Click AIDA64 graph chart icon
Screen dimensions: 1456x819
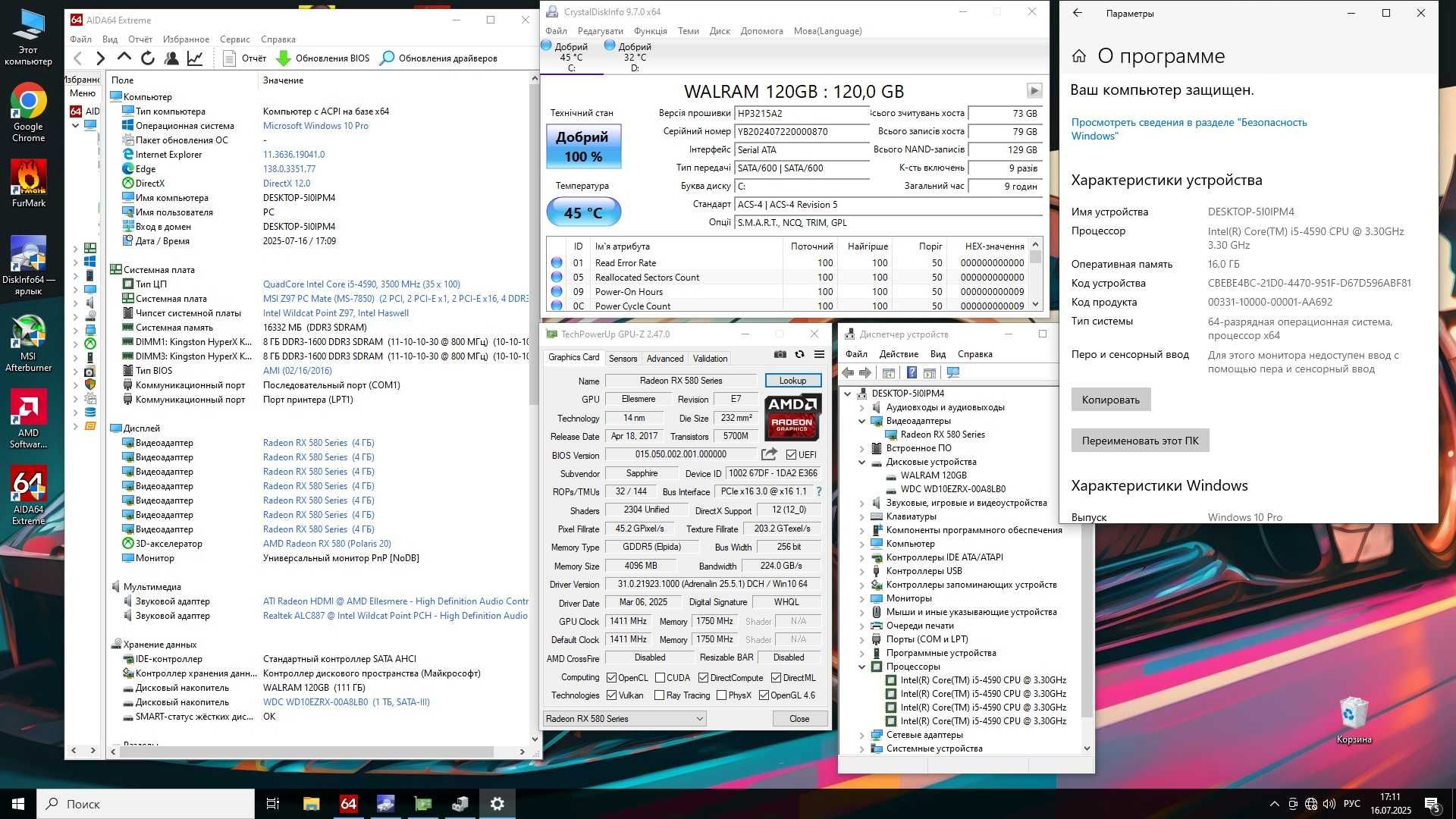coord(195,58)
